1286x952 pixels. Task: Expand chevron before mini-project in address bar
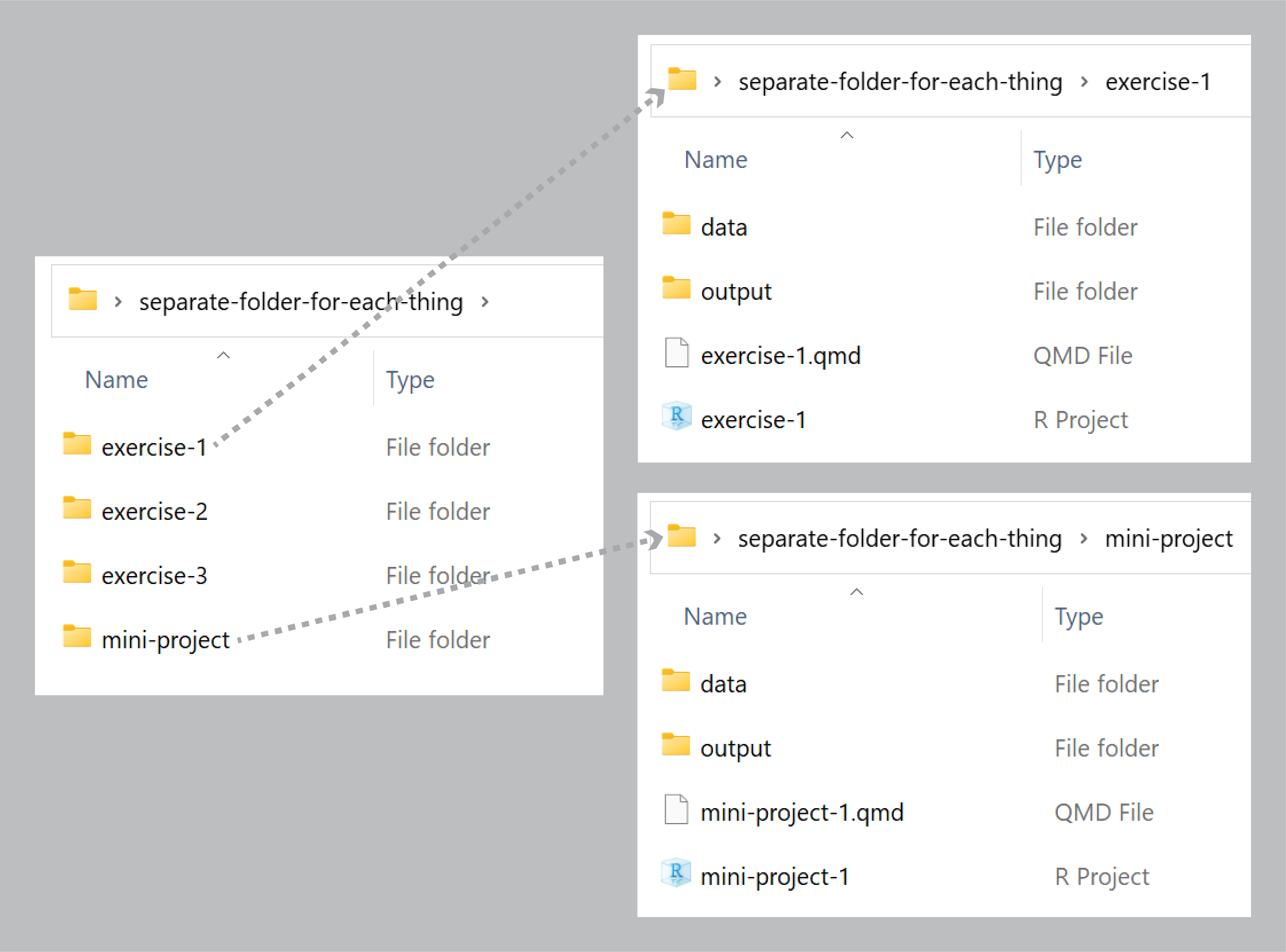click(x=1083, y=538)
